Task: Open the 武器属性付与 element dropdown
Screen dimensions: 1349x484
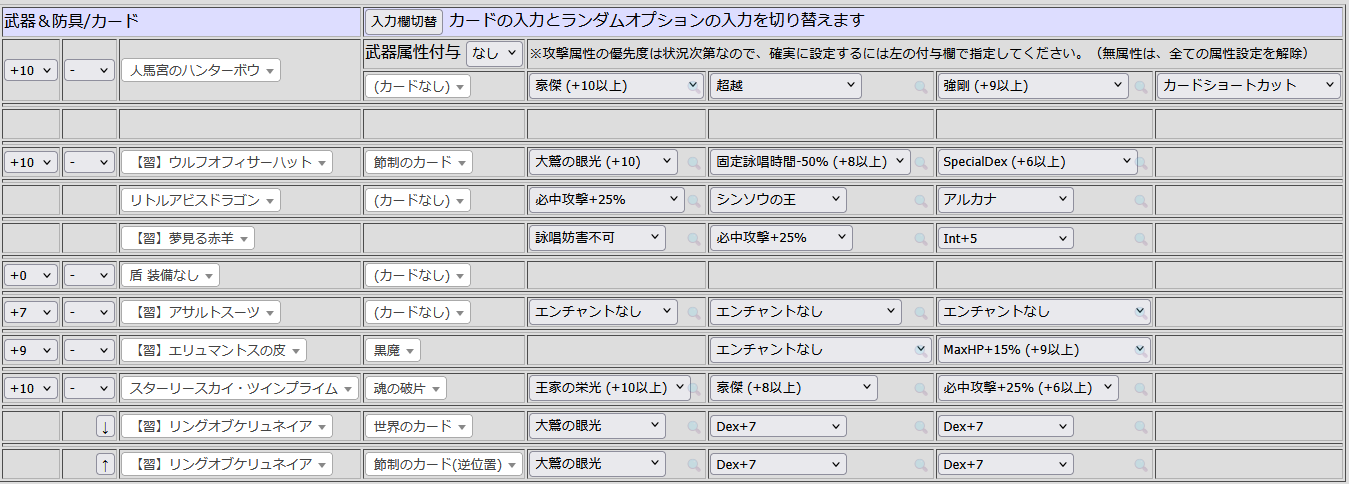Action: point(494,54)
